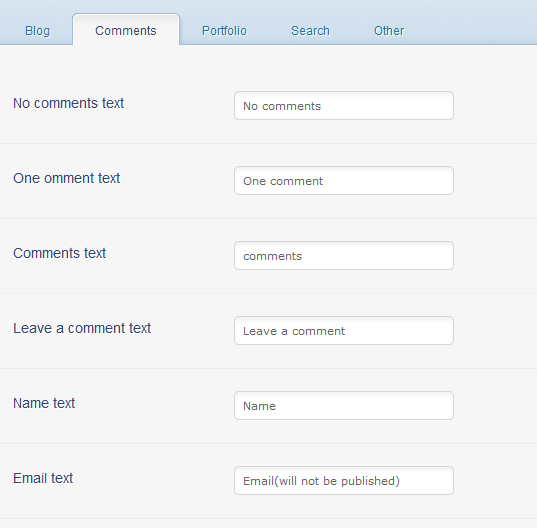Focus the input containing lowercase comments
Screen dimensions: 537x528
coord(344,256)
